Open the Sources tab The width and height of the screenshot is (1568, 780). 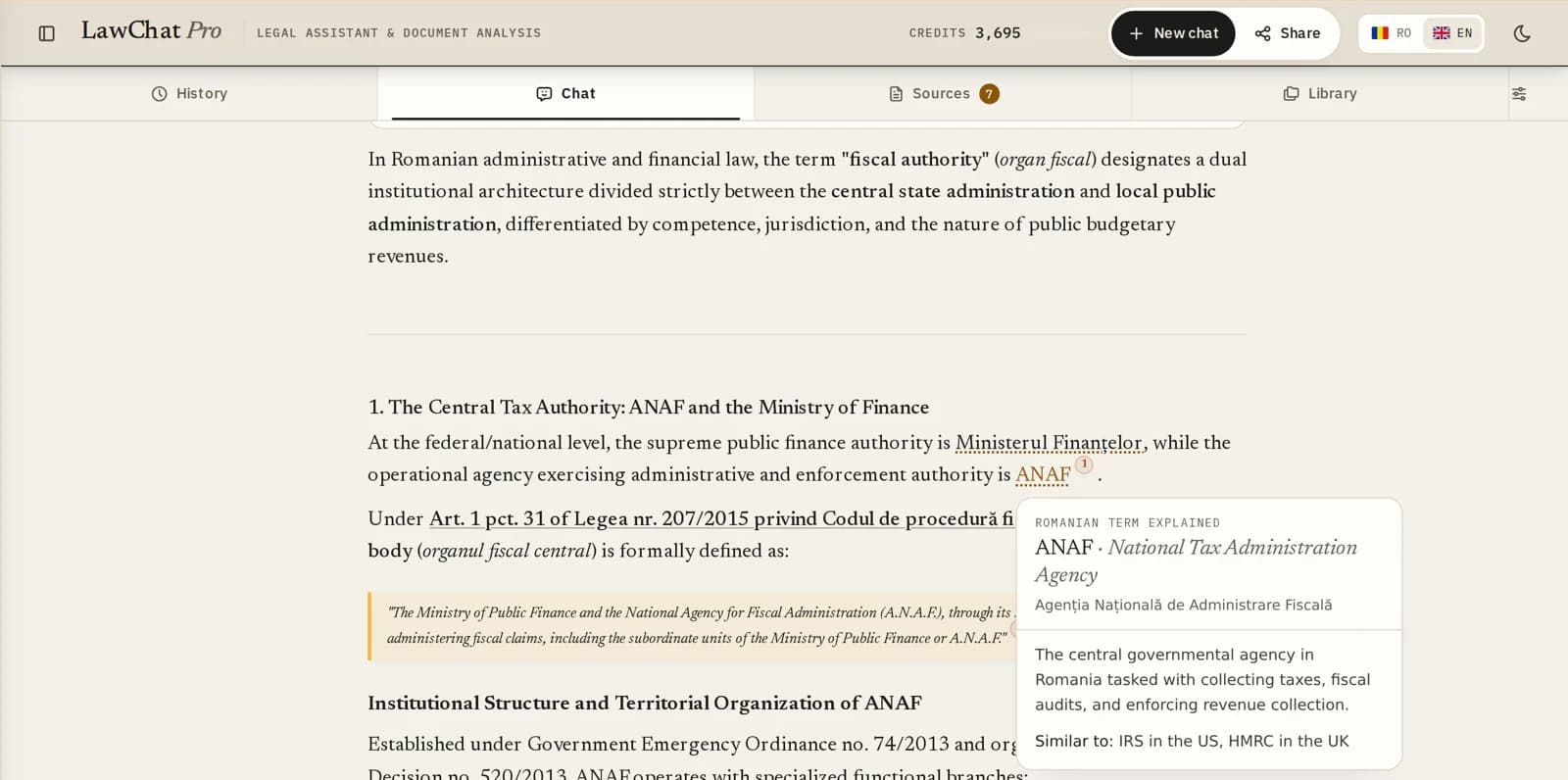coord(943,94)
